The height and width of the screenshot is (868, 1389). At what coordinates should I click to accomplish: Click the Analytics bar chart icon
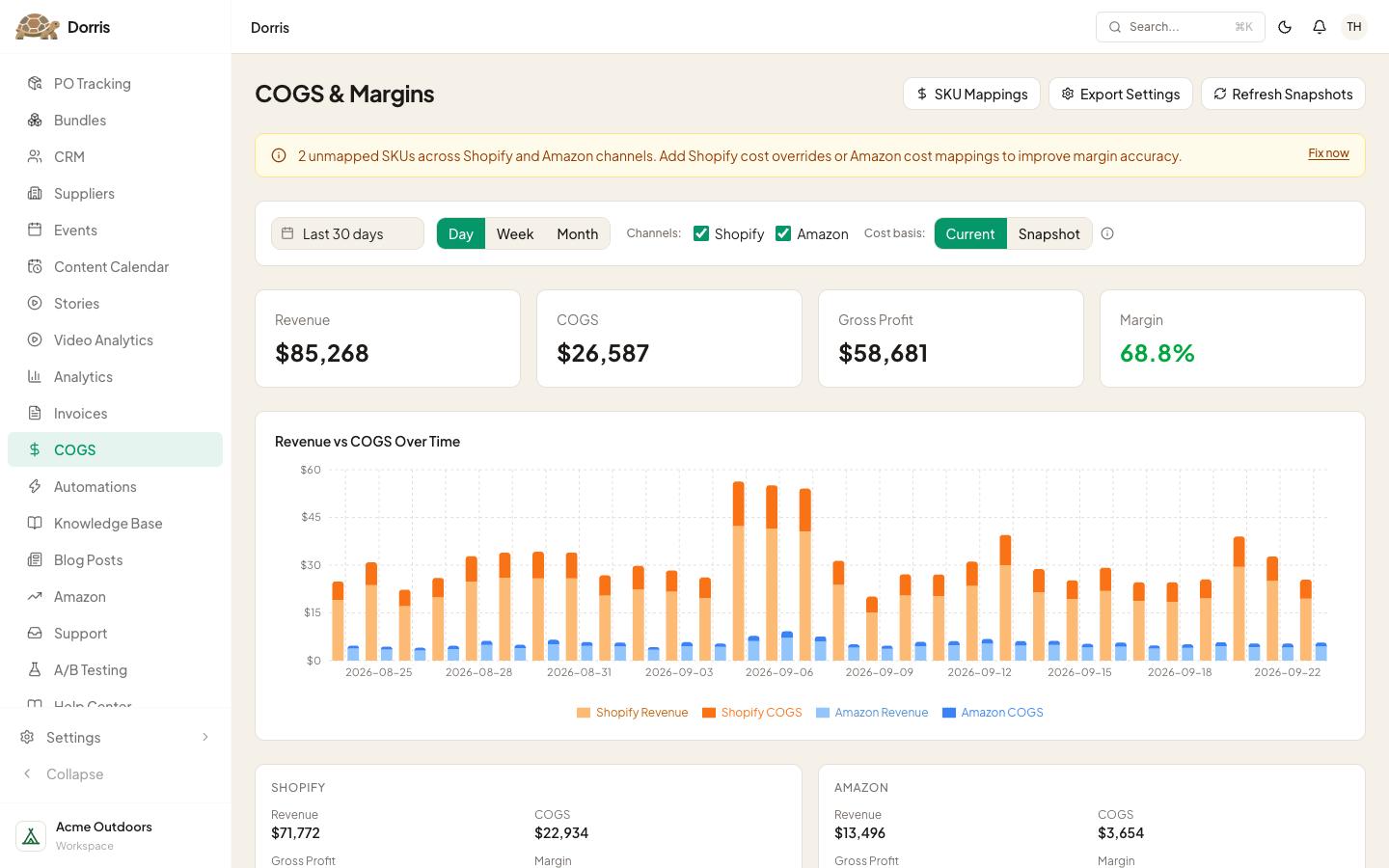point(35,376)
